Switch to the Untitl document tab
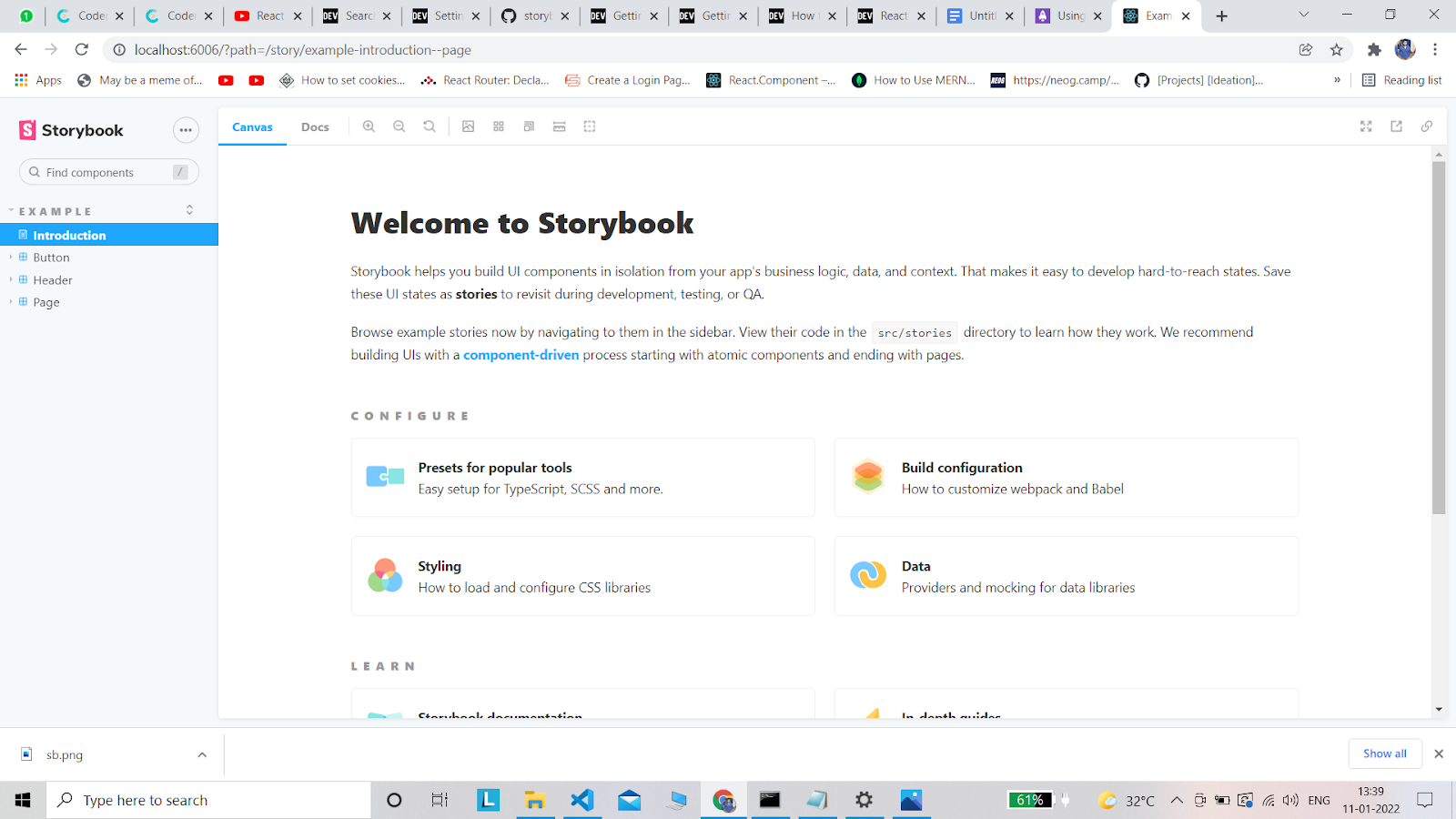This screenshot has width=1456, height=819. [x=981, y=15]
